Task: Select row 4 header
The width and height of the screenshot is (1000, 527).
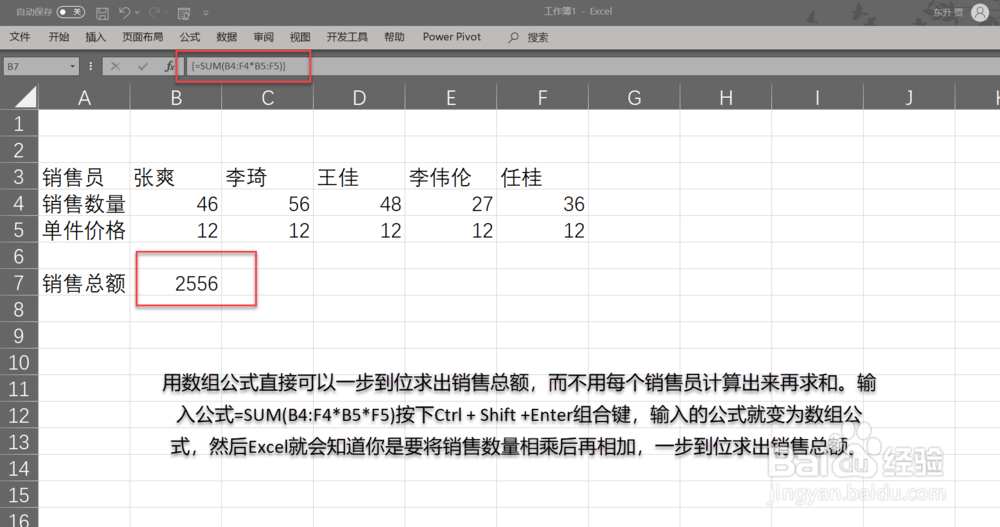Action: pyautogui.click(x=19, y=204)
